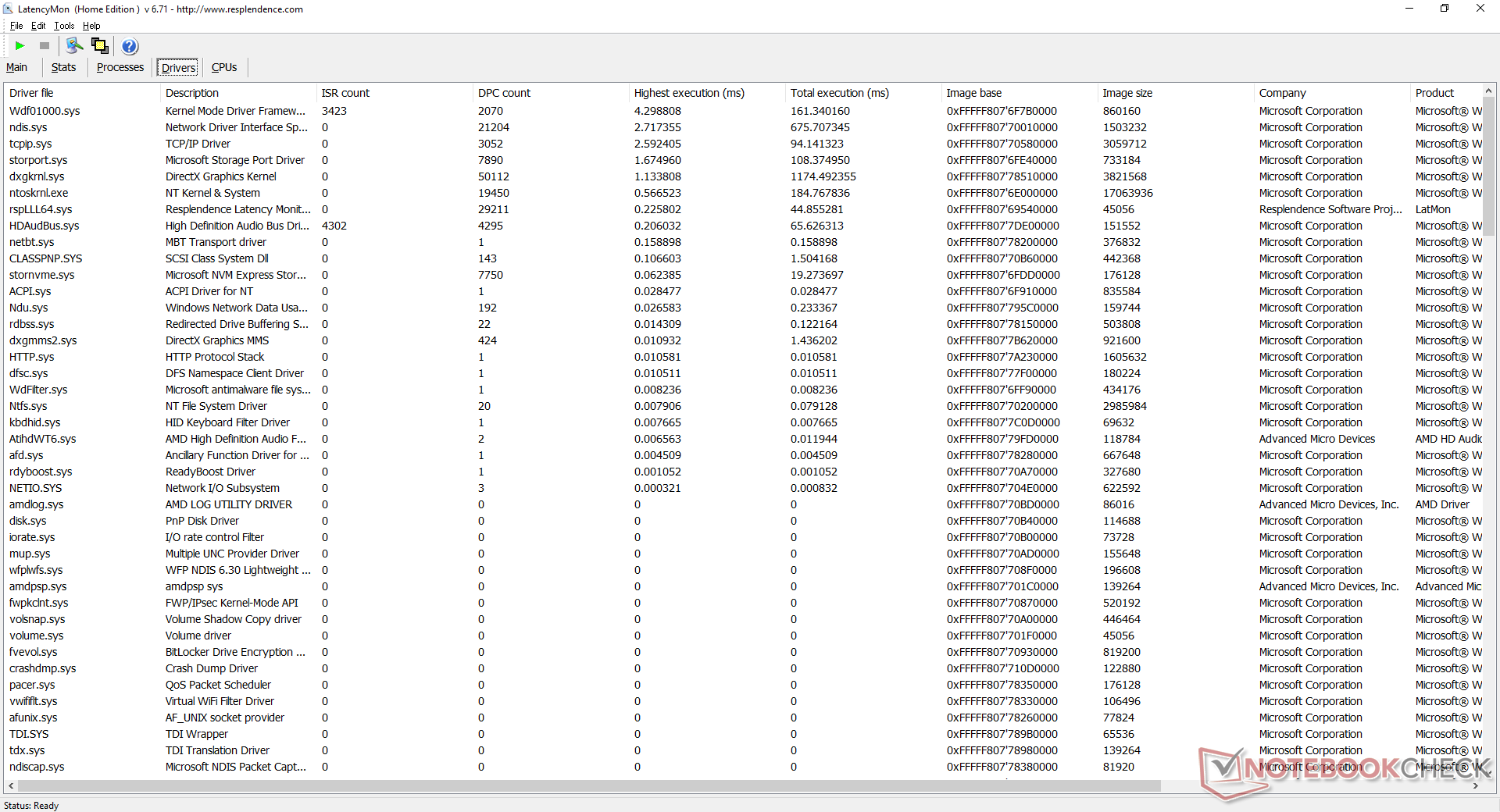Select the ndis.sys driver row

click(x=743, y=127)
